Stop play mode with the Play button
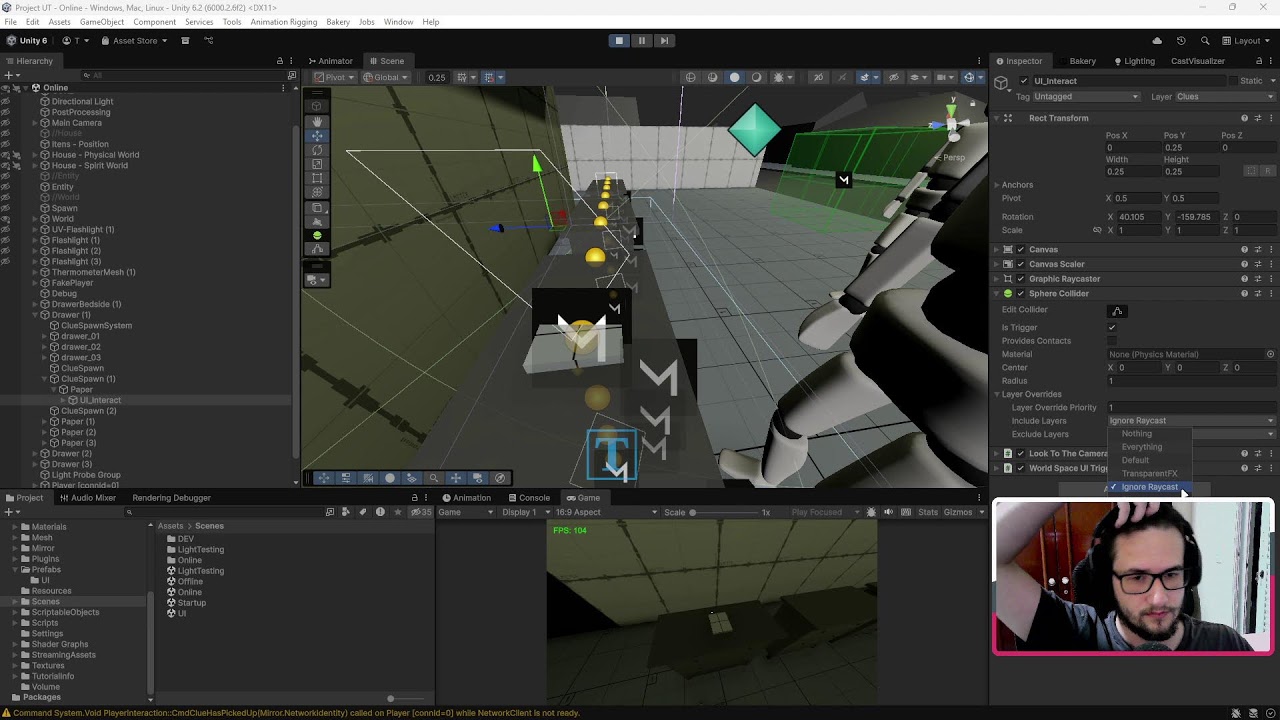1280x720 pixels. tap(619, 40)
